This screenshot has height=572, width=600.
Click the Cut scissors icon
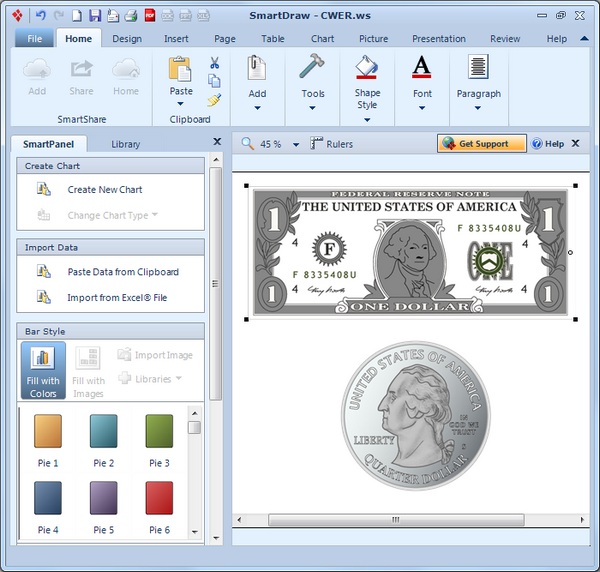tap(214, 63)
